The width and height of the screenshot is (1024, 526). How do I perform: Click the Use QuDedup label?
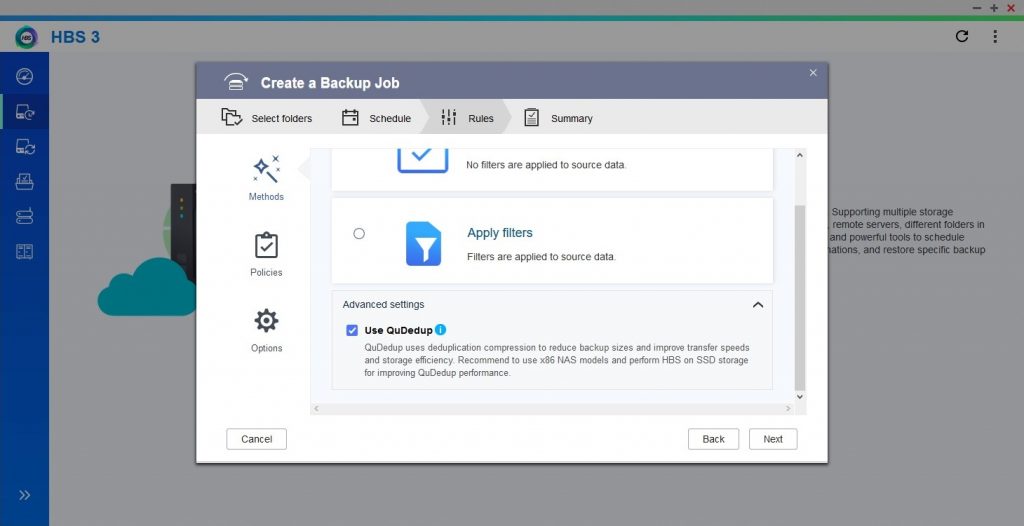pos(398,331)
